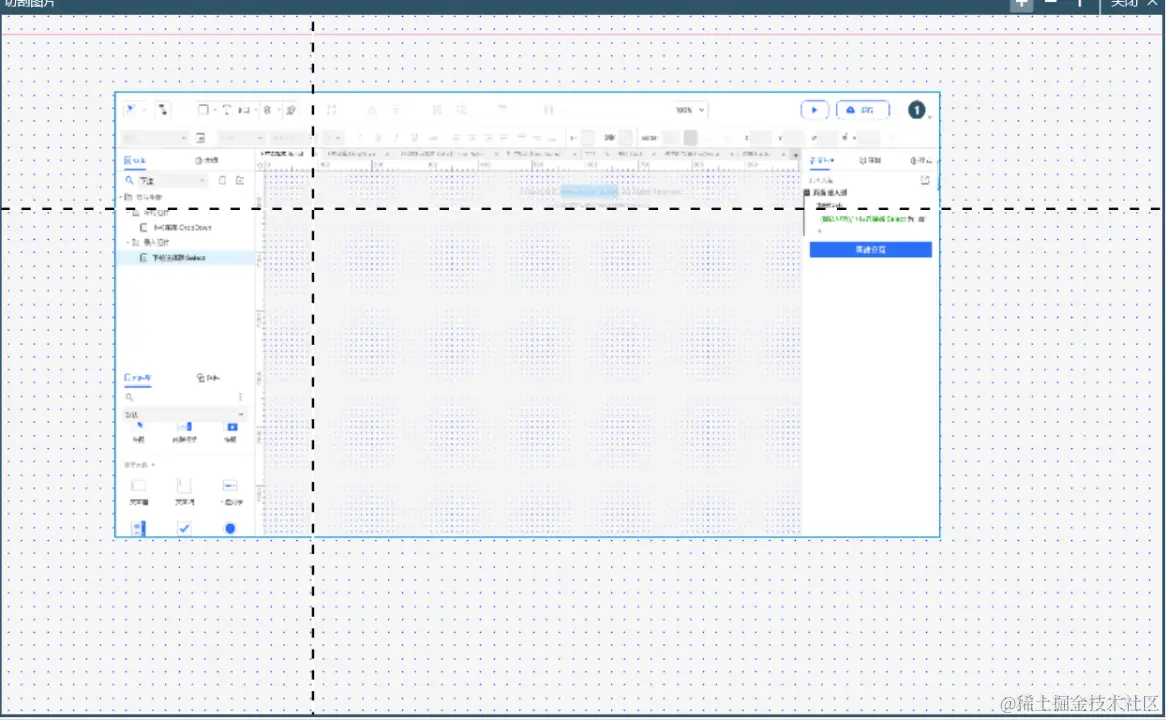The height and width of the screenshot is (720, 1166).
Task: Pick the droplist widget in library
Action: pyautogui.click(x=231, y=491)
